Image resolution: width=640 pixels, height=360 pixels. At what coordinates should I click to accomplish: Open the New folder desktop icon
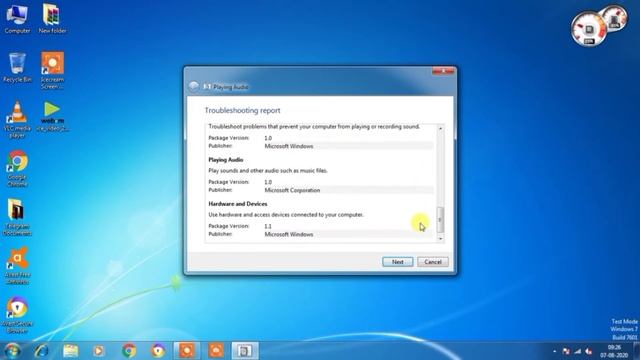tap(52, 18)
